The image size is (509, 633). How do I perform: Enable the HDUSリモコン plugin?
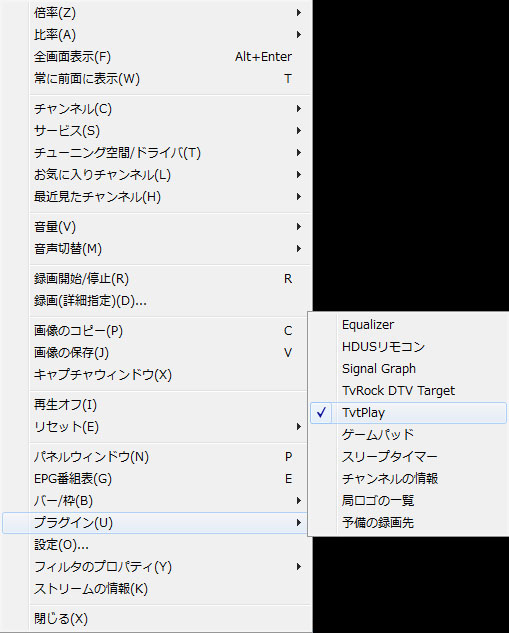tap(408, 346)
